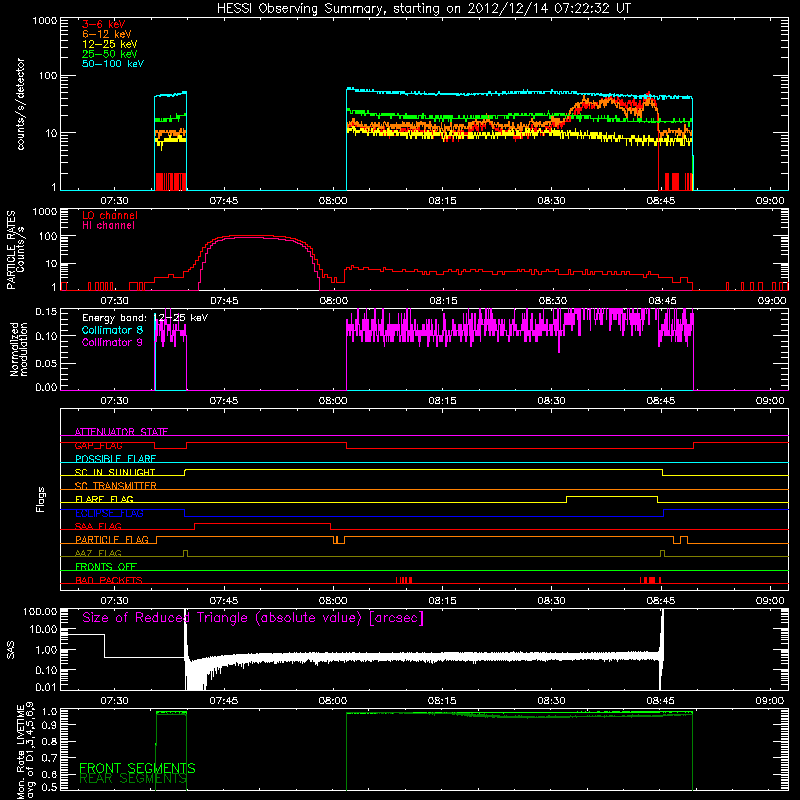Viewport: 800px width, 800px height.
Task: Click the '0.7' tick on livetime axis
Action: 51,758
